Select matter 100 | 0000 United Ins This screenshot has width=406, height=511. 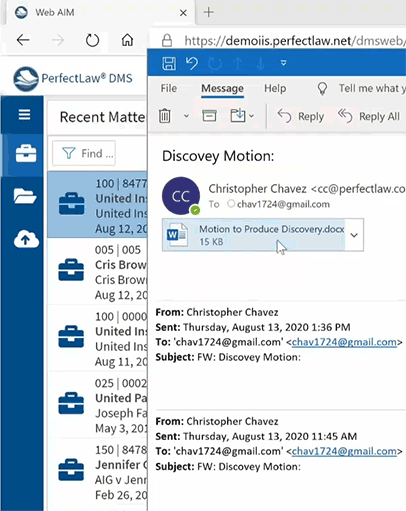(97, 338)
